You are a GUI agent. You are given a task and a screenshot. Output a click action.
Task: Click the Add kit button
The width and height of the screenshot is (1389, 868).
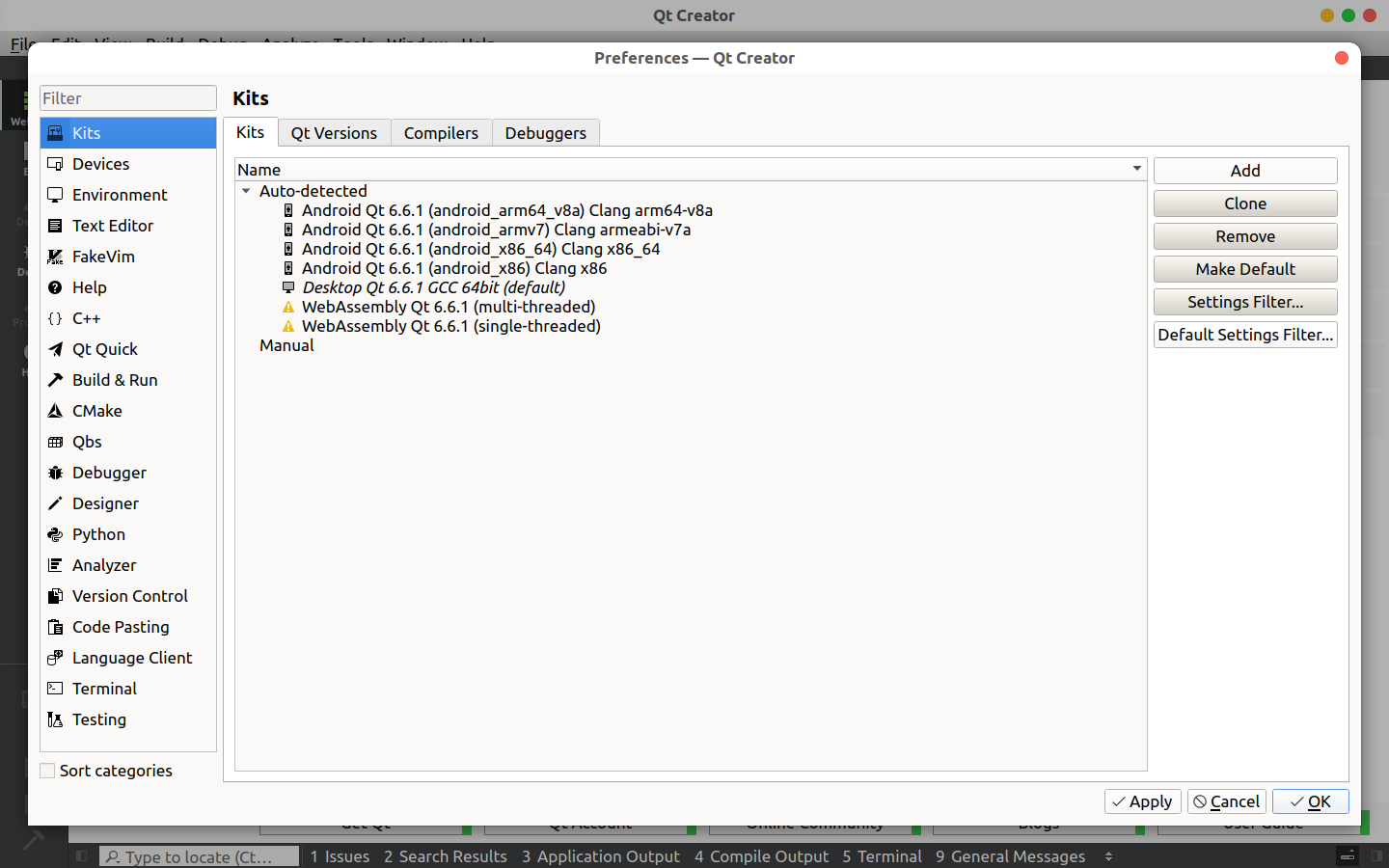pyautogui.click(x=1245, y=171)
